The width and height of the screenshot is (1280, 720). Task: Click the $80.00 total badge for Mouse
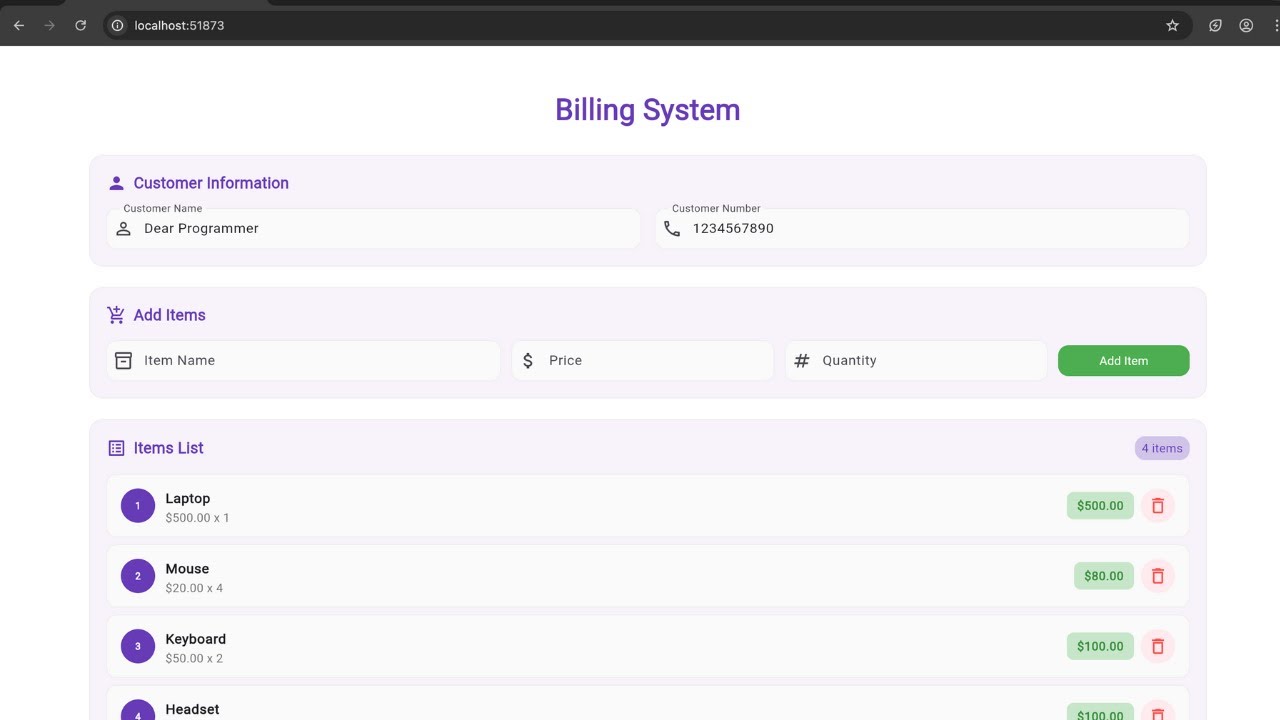(1104, 576)
